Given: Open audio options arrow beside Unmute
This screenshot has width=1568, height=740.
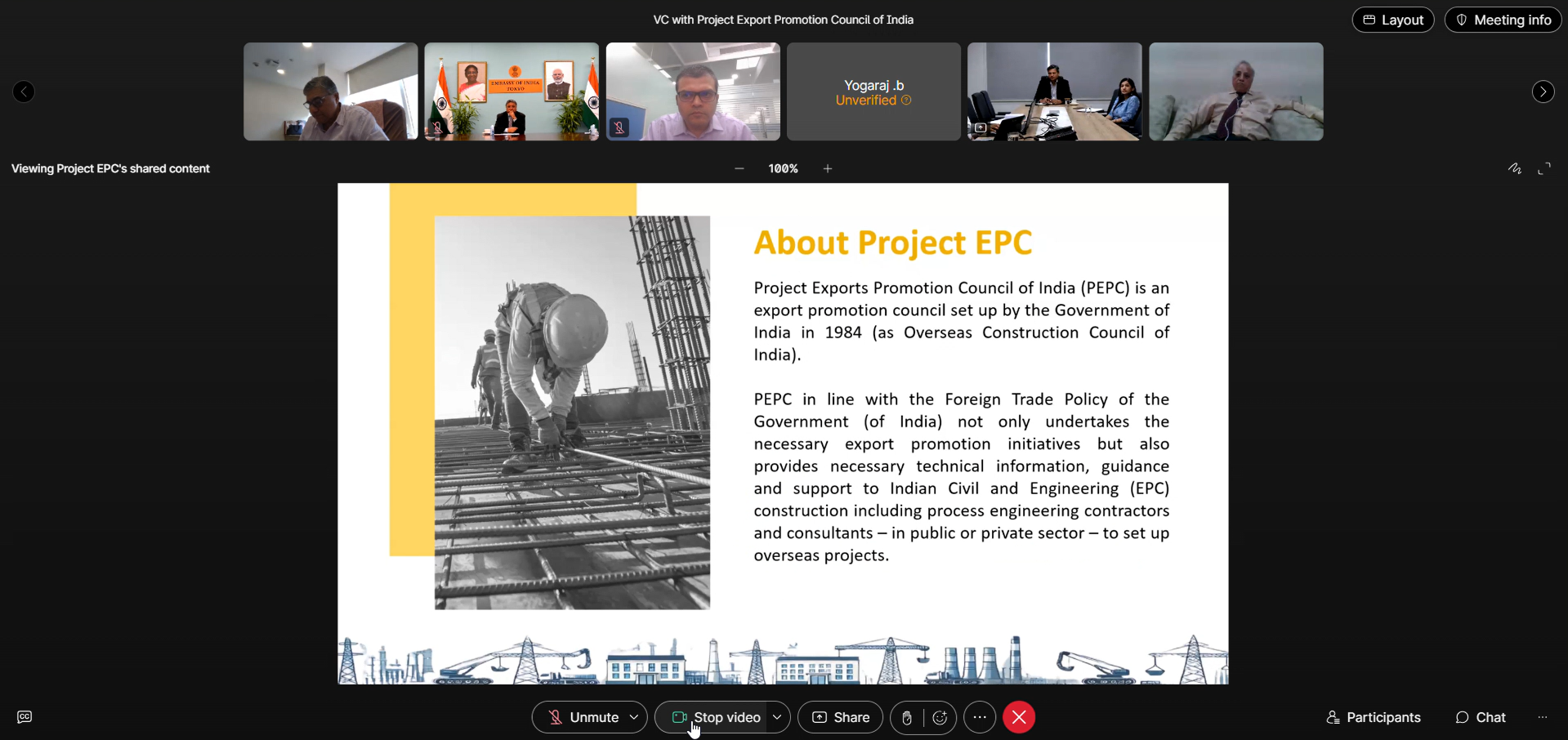Looking at the screenshot, I should pos(634,717).
